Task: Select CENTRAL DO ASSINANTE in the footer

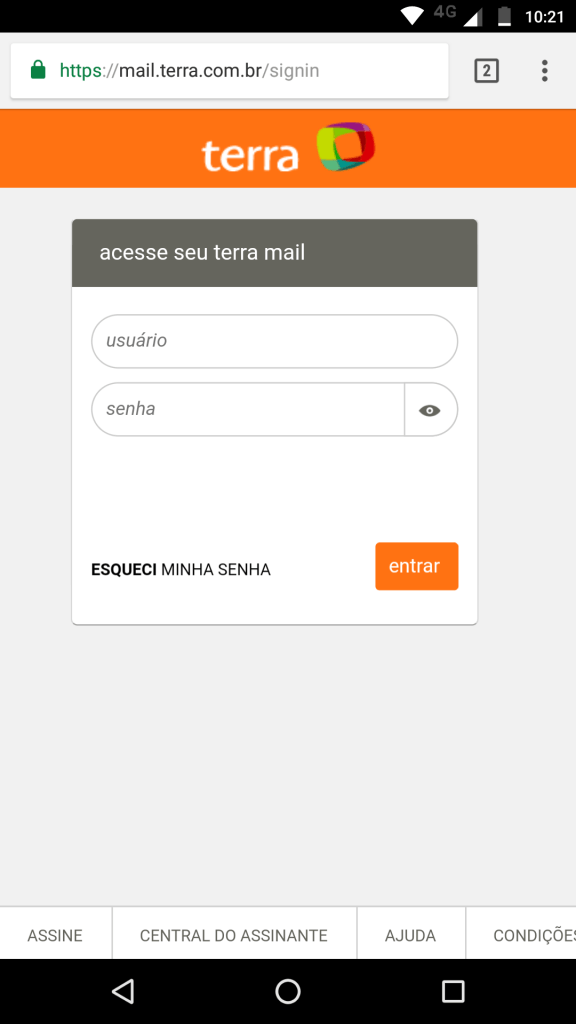Action: point(233,934)
